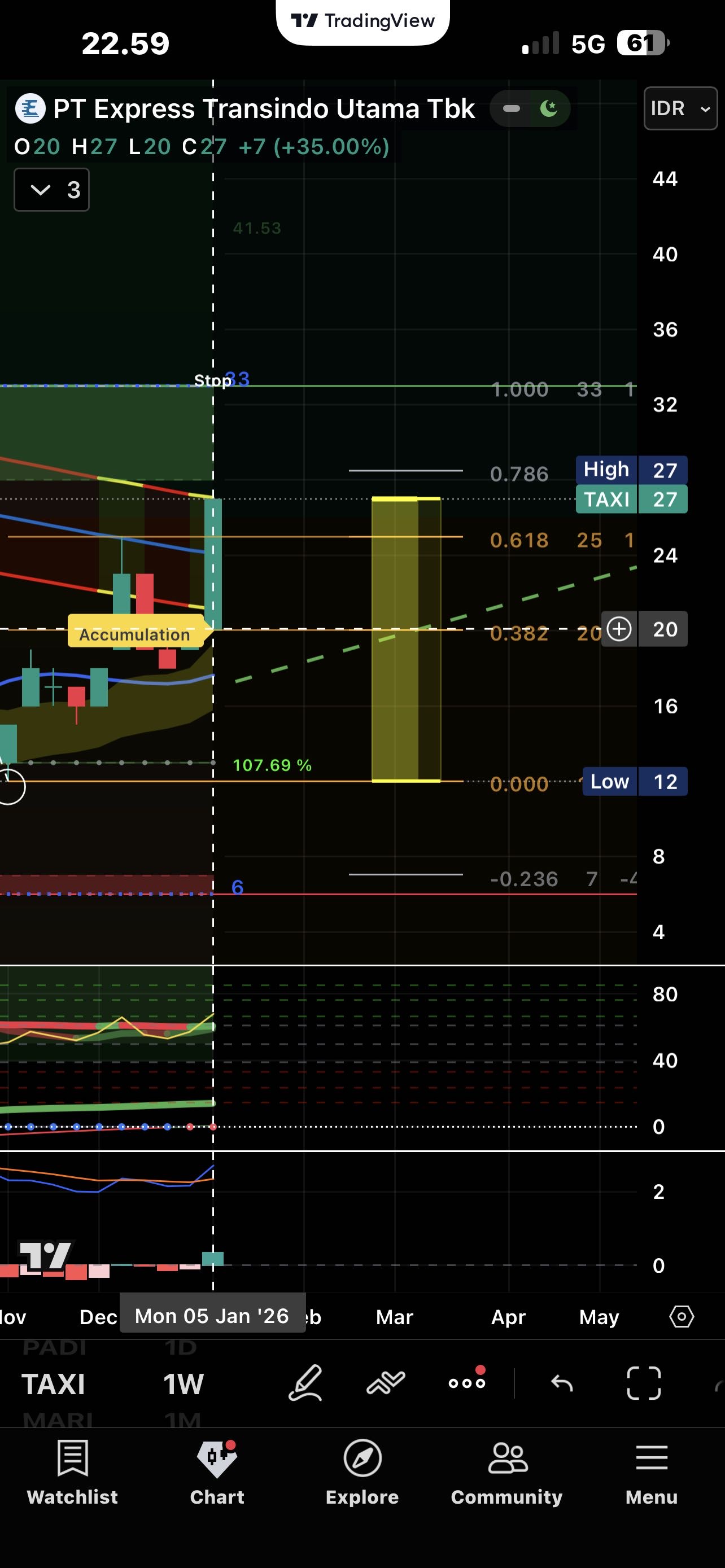The image size is (725, 1568).
Task: Tap the Mon 05 Jan '26 date label
Action: tap(212, 1316)
